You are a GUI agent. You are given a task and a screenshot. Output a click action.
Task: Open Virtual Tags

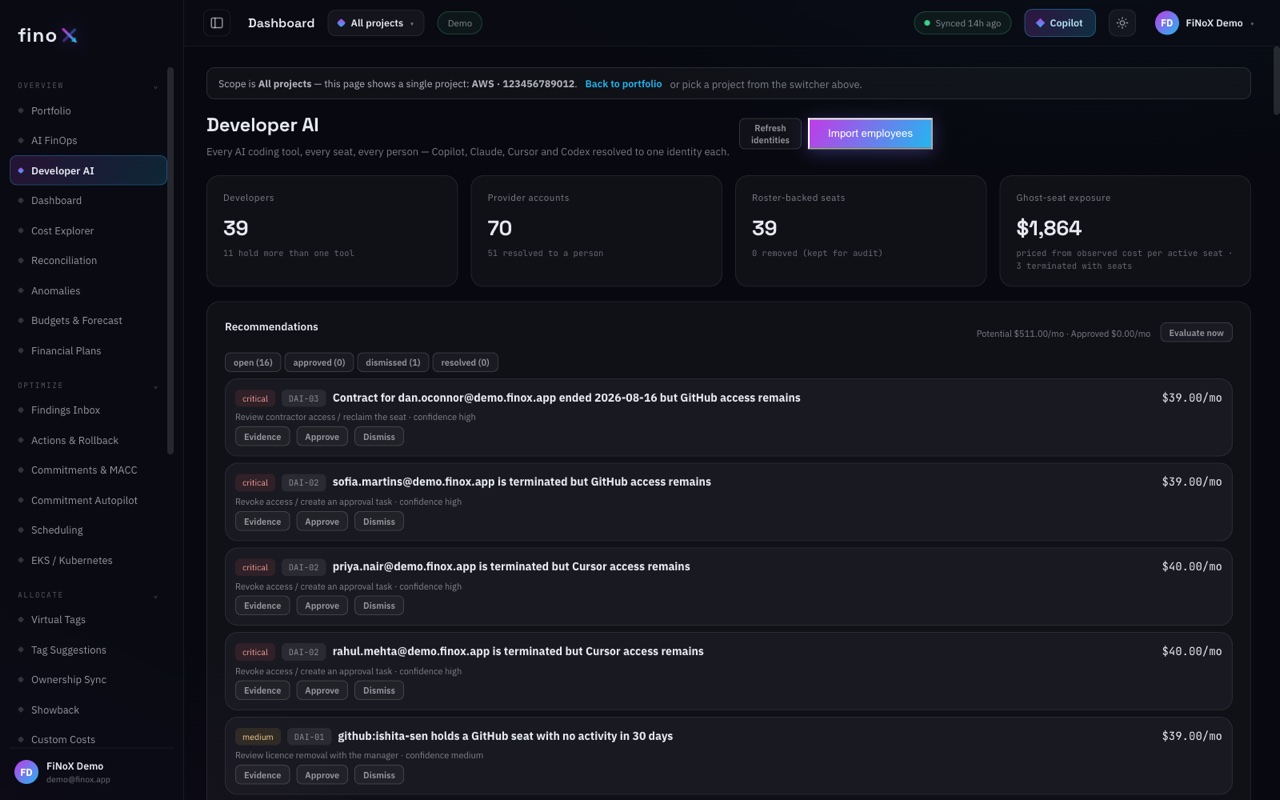88,620
